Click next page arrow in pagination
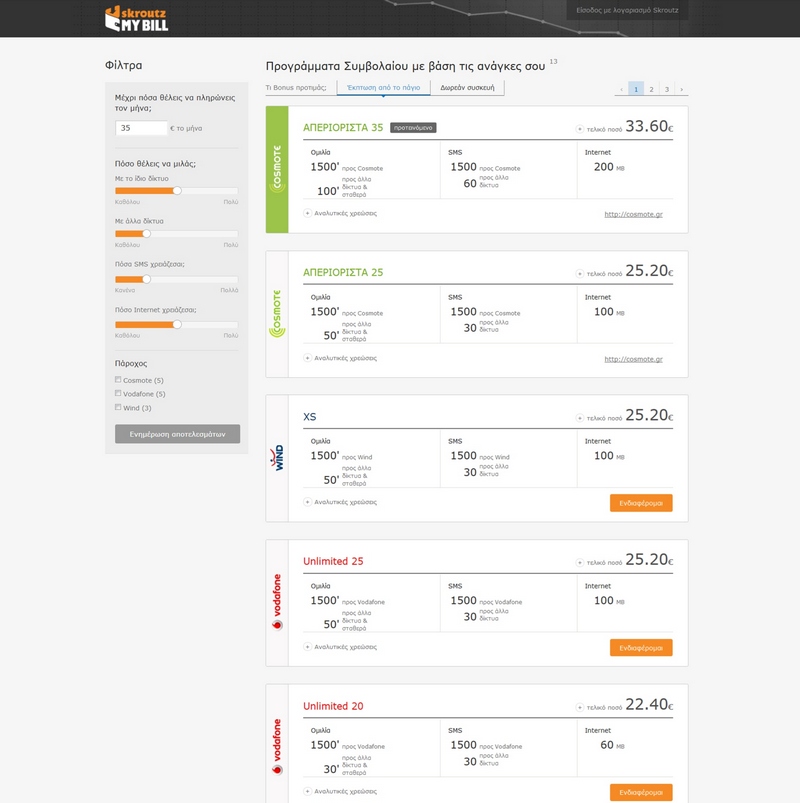 click(681, 89)
